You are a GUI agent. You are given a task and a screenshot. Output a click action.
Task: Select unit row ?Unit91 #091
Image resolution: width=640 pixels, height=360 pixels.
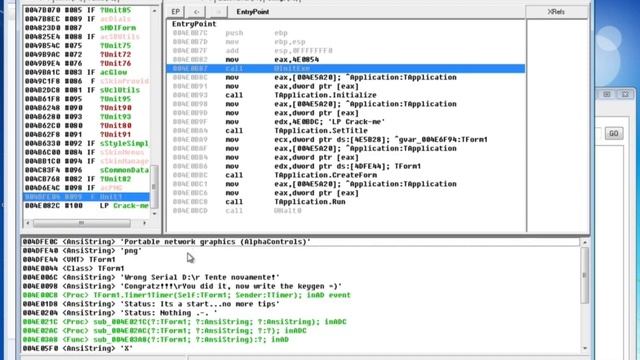(x=87, y=135)
